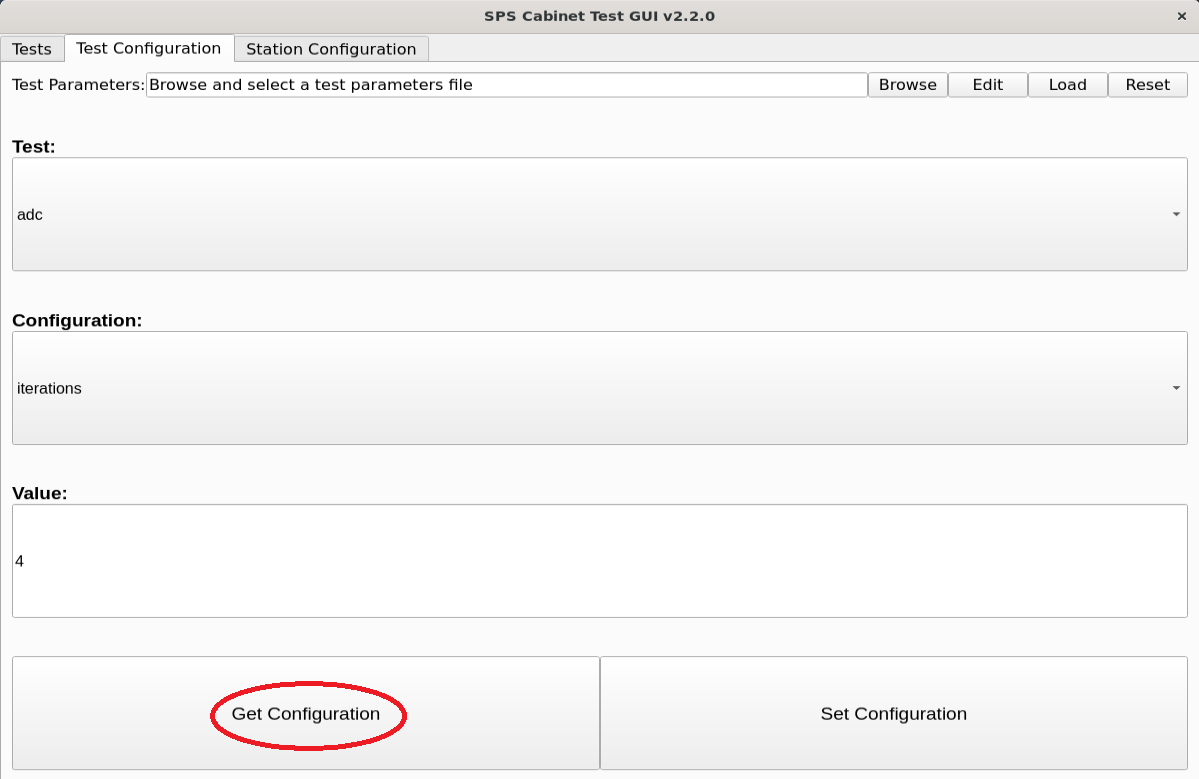Viewport: 1199px width, 779px height.
Task: Open the Station Configuration tab
Action: [331, 49]
